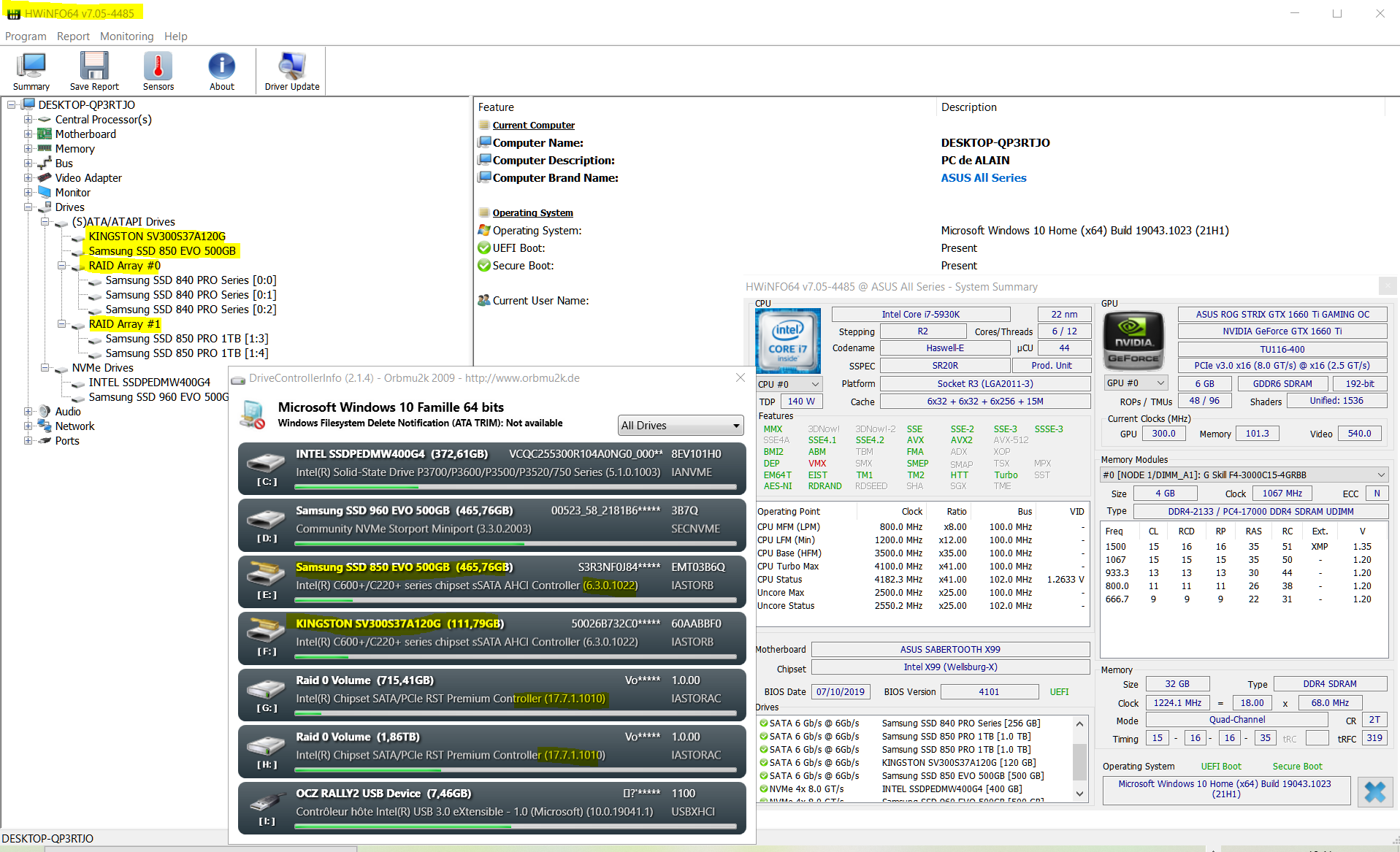Image resolution: width=1400 pixels, height=852 pixels.
Task: Select the DESKTOP-QP3RTJO root node
Action: (x=86, y=104)
